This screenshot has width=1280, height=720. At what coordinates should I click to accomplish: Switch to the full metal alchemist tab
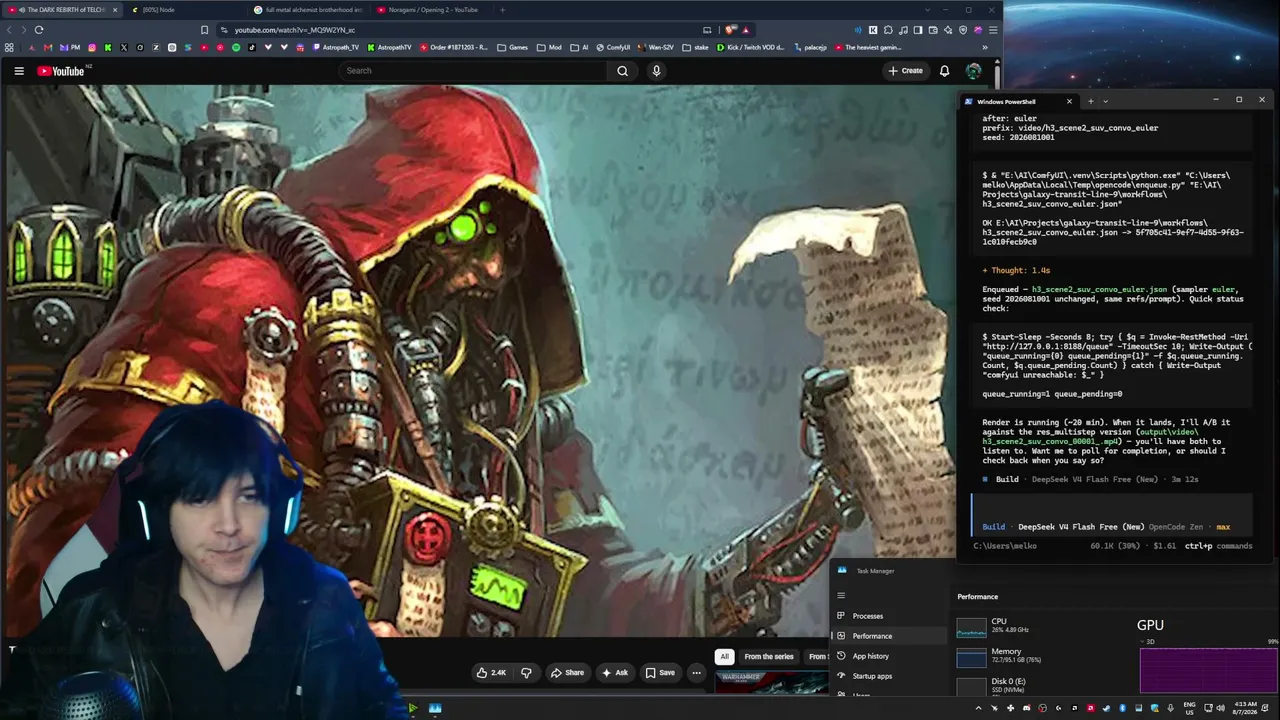pos(308,10)
